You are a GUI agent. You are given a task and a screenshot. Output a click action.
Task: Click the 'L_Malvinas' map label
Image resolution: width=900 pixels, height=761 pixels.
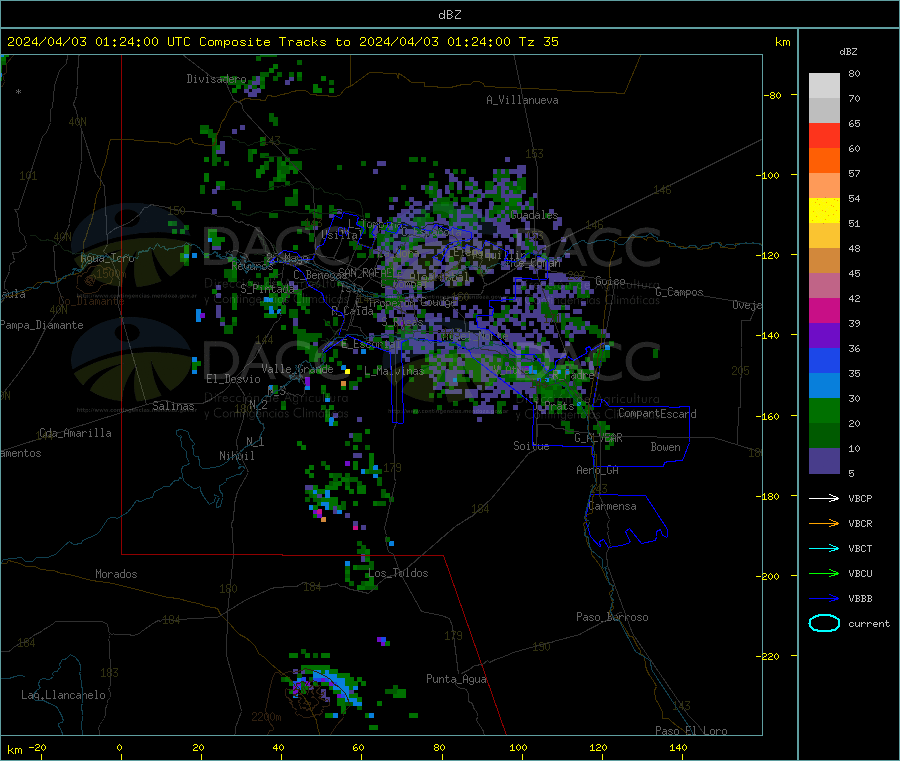pyautogui.click(x=394, y=371)
